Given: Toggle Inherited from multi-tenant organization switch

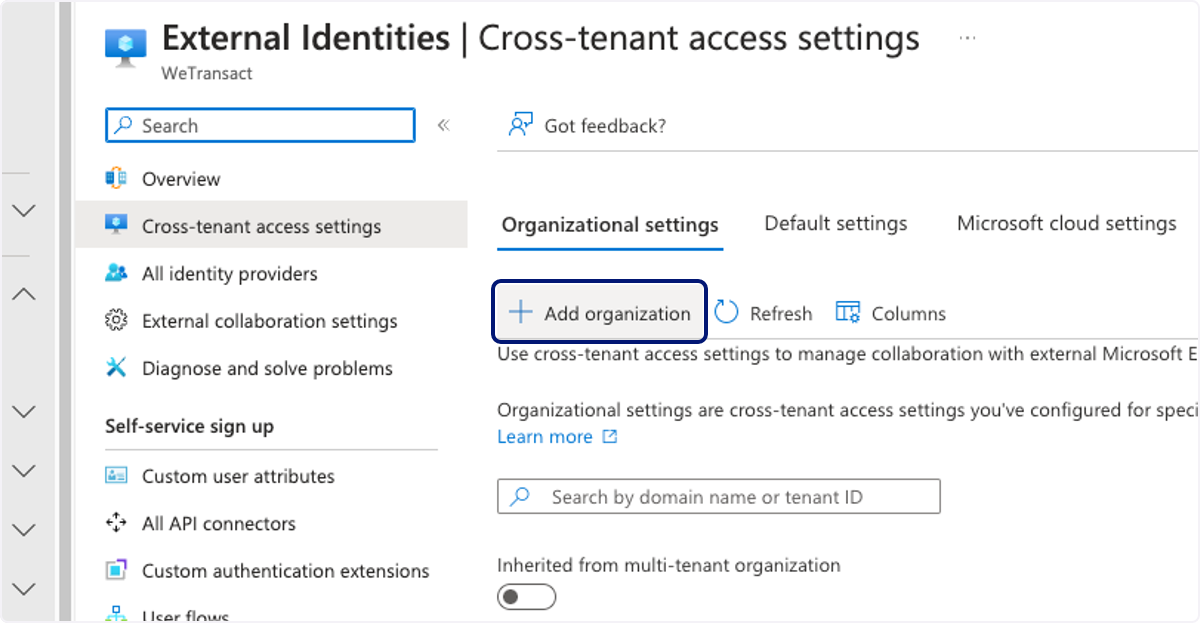Looking at the screenshot, I should click(526, 597).
